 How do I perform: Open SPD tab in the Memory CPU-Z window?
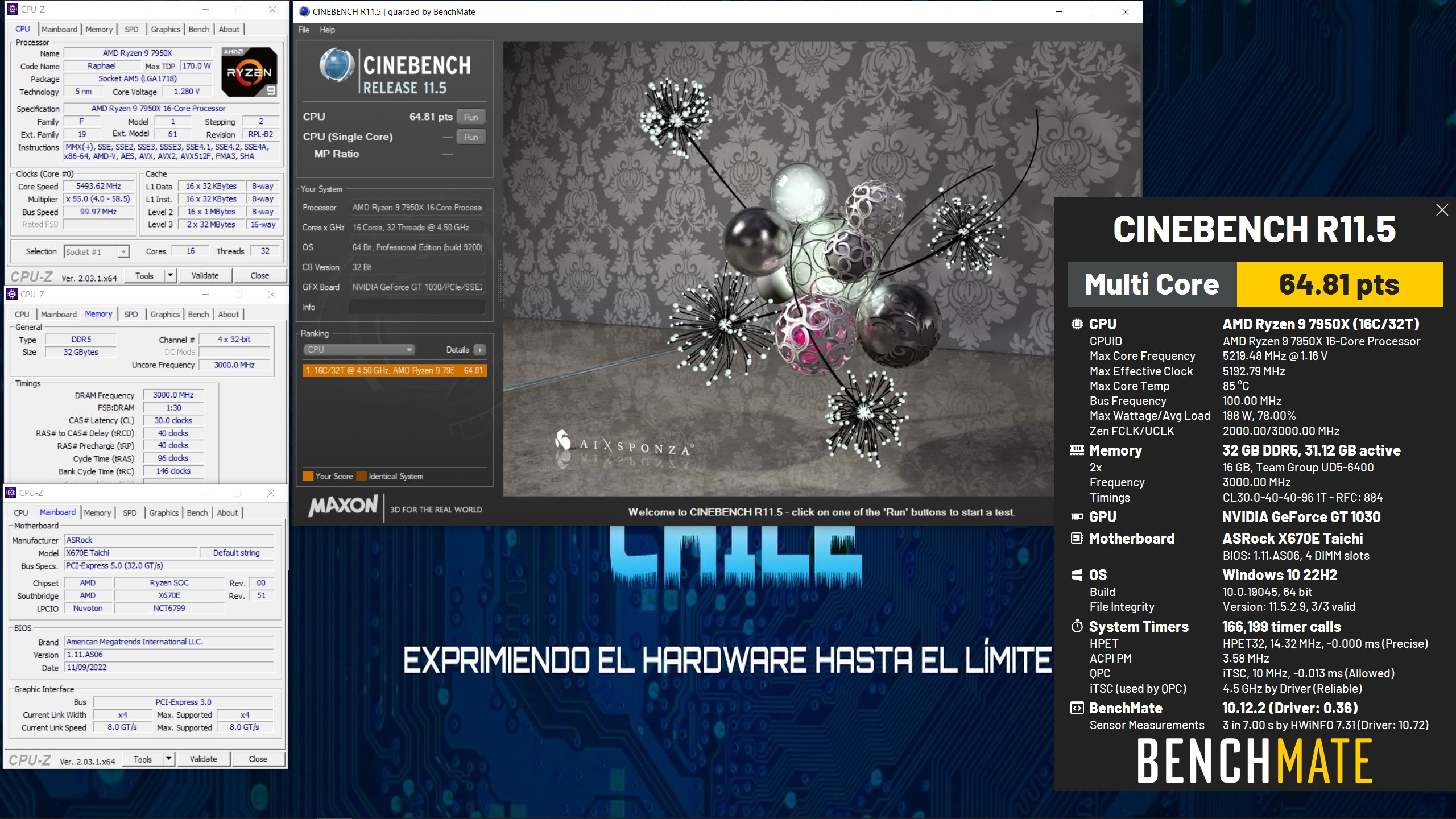click(x=131, y=314)
